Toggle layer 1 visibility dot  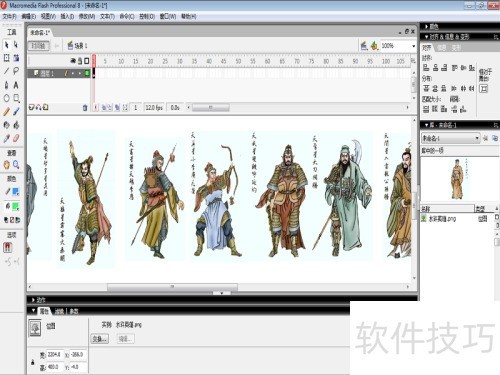point(73,73)
